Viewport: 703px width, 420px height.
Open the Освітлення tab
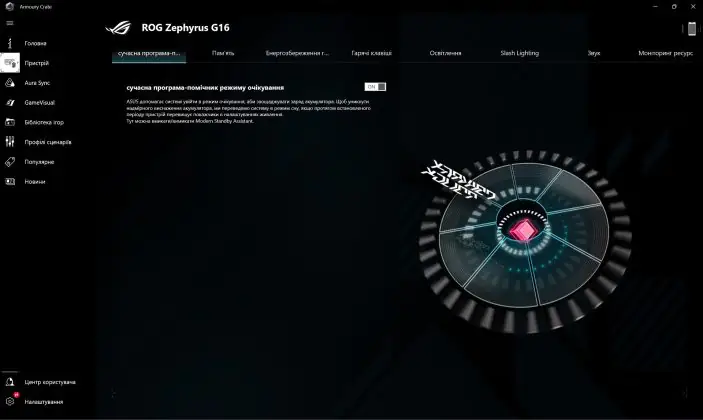click(x=445, y=53)
